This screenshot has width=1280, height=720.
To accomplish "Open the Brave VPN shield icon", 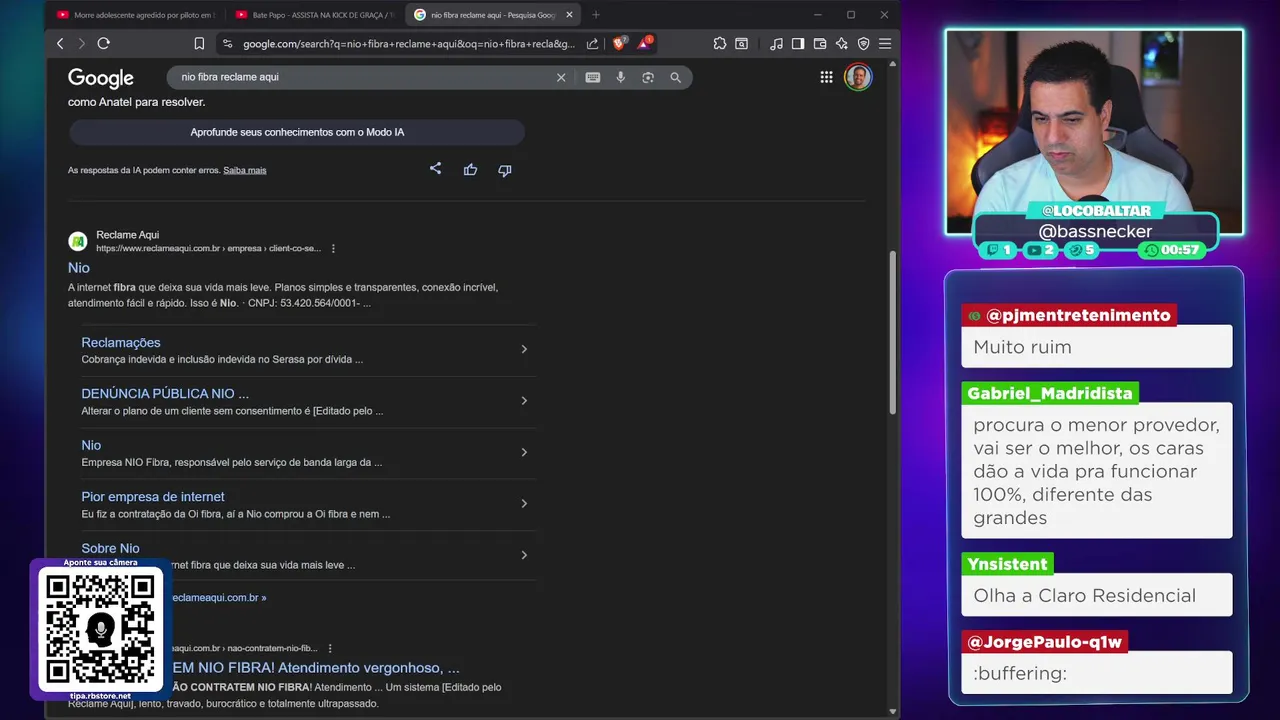I will (x=863, y=44).
